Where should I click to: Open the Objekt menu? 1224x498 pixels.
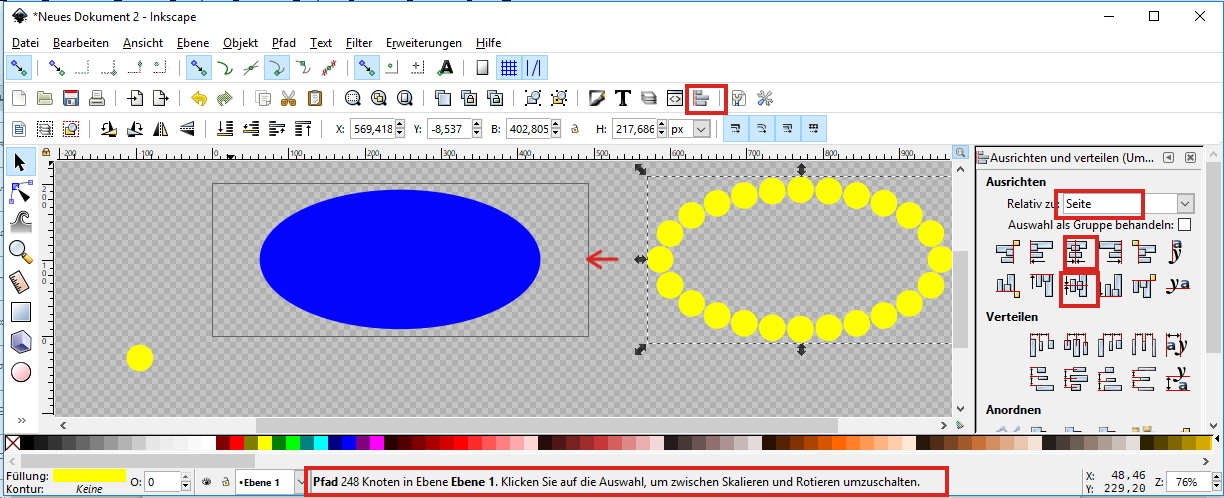(240, 43)
